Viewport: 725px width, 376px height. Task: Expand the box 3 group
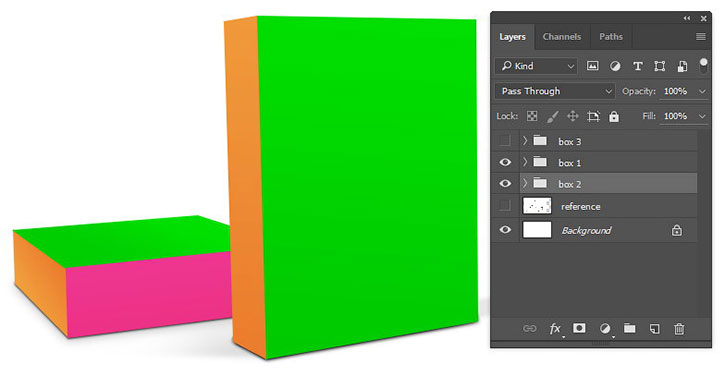coord(525,140)
